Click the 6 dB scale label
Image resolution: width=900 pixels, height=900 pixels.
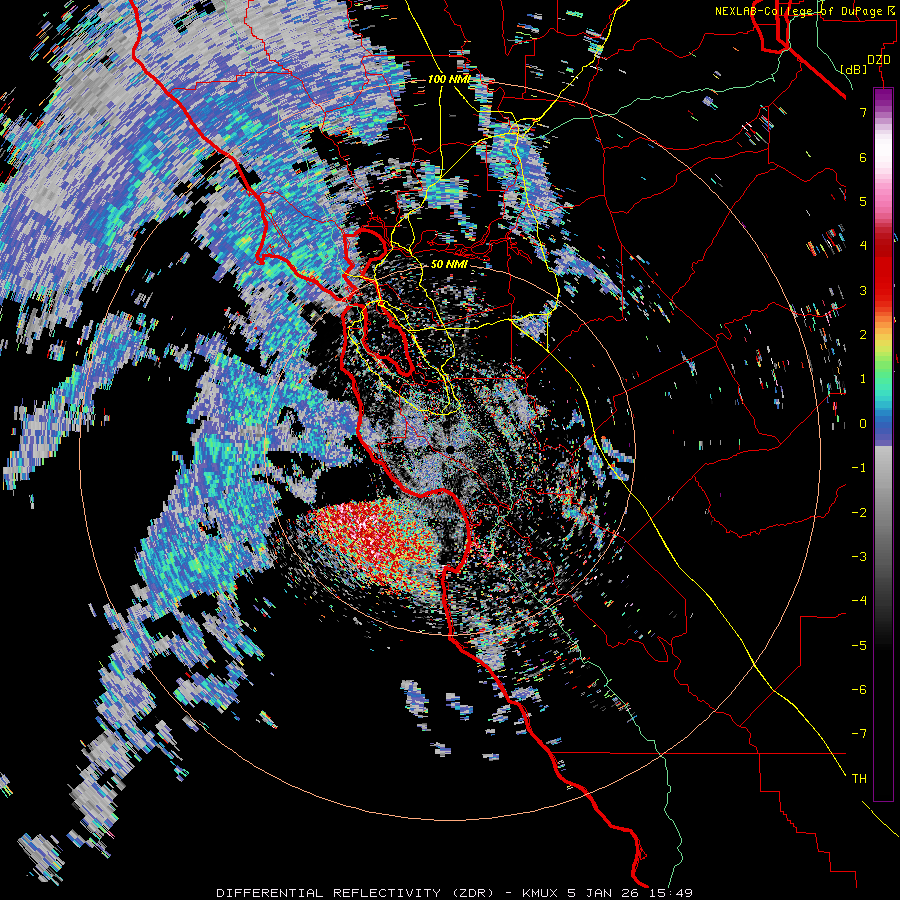pos(863,157)
